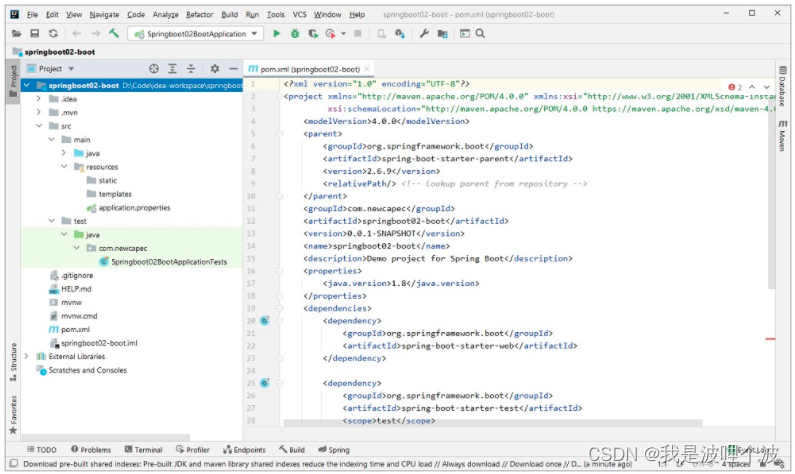The width and height of the screenshot is (795, 474).
Task: Close the pom.xml editor tab
Action: [x=367, y=69]
